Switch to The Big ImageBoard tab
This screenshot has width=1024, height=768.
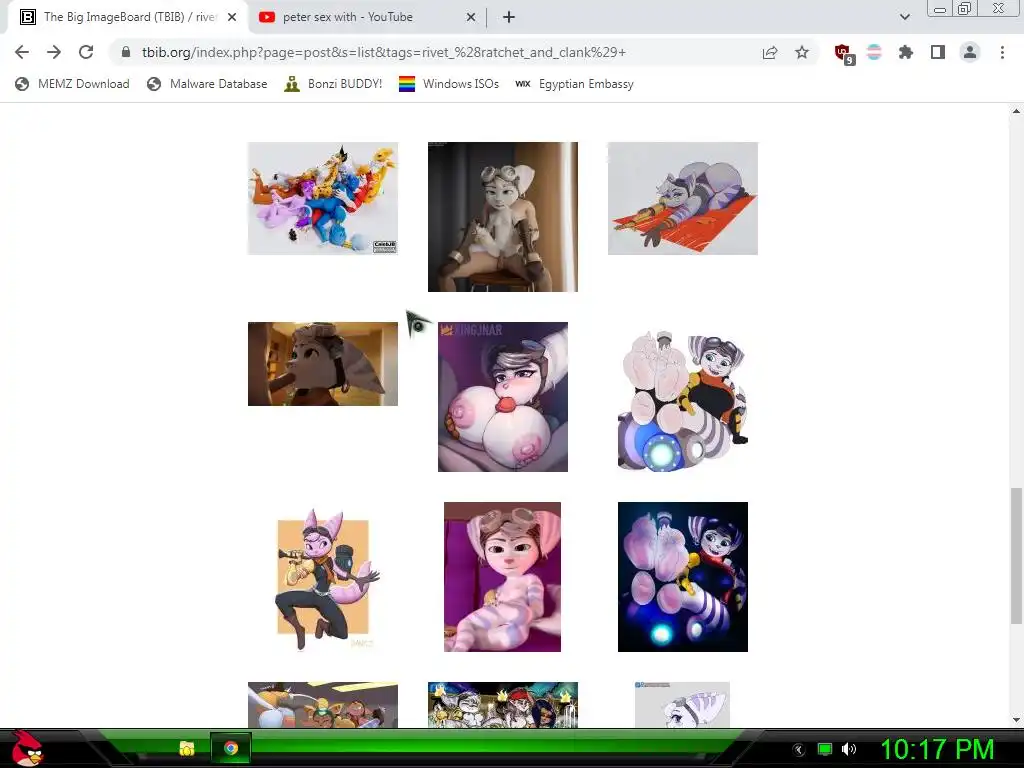click(x=127, y=17)
